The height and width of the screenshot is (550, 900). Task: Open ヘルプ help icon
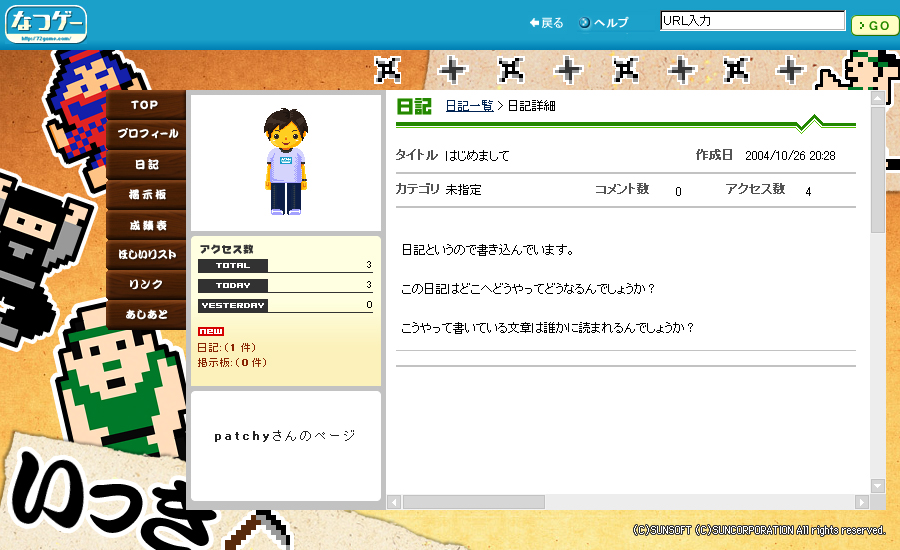[603, 23]
